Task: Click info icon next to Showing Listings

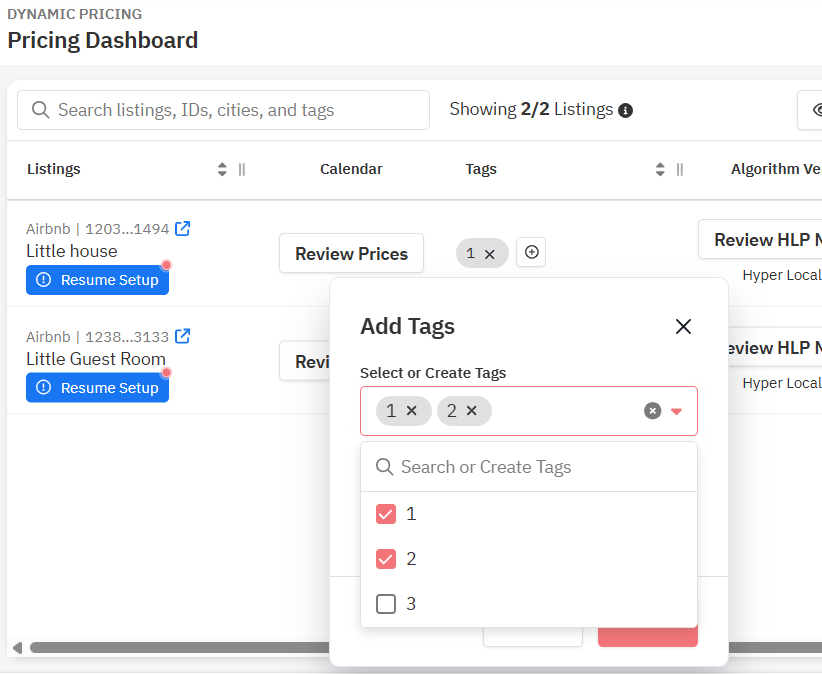Action: point(626,110)
